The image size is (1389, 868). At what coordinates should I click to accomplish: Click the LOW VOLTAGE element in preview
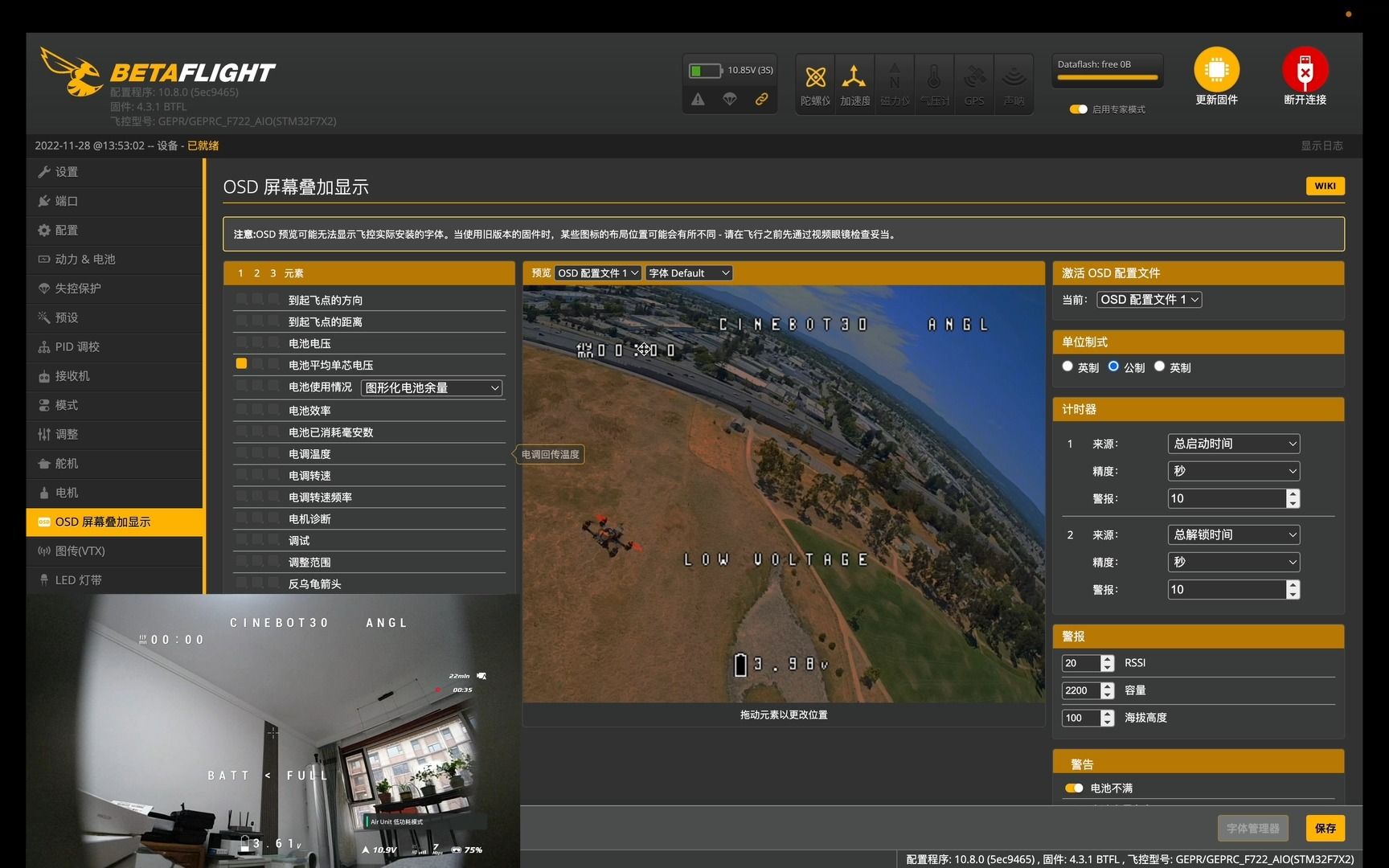776,559
